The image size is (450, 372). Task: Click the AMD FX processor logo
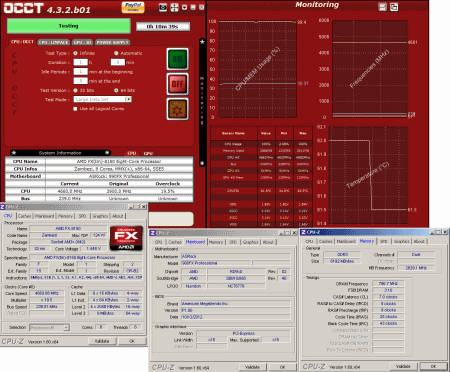[126, 238]
